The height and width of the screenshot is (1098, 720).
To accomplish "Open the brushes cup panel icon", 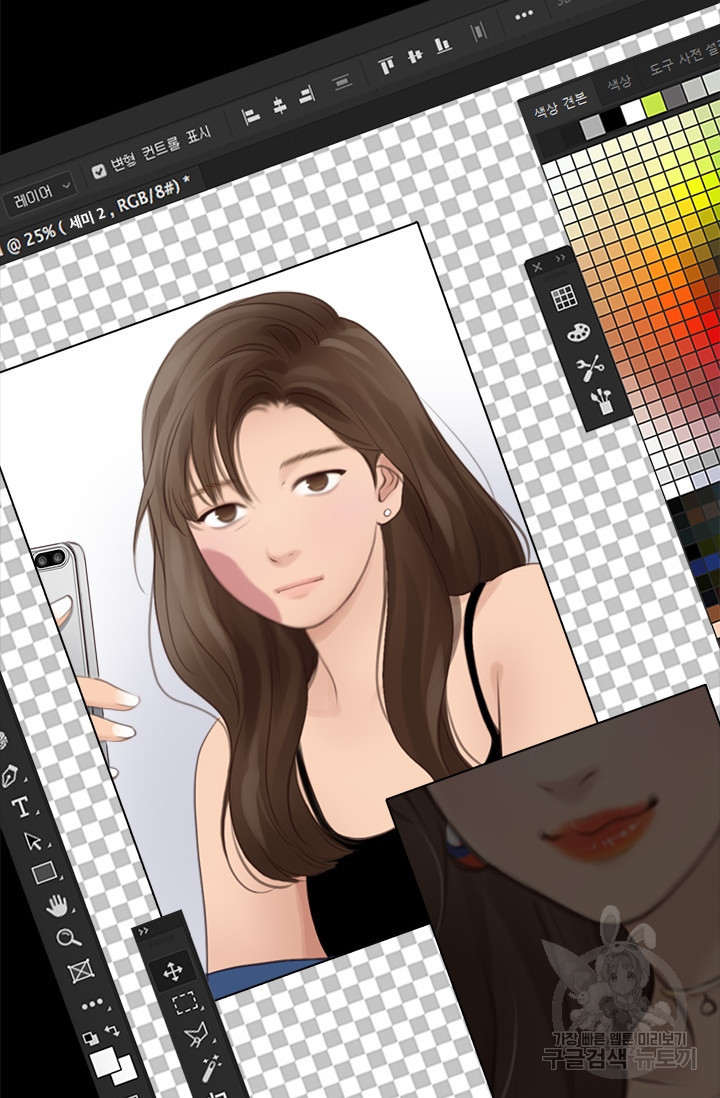I will (x=601, y=401).
